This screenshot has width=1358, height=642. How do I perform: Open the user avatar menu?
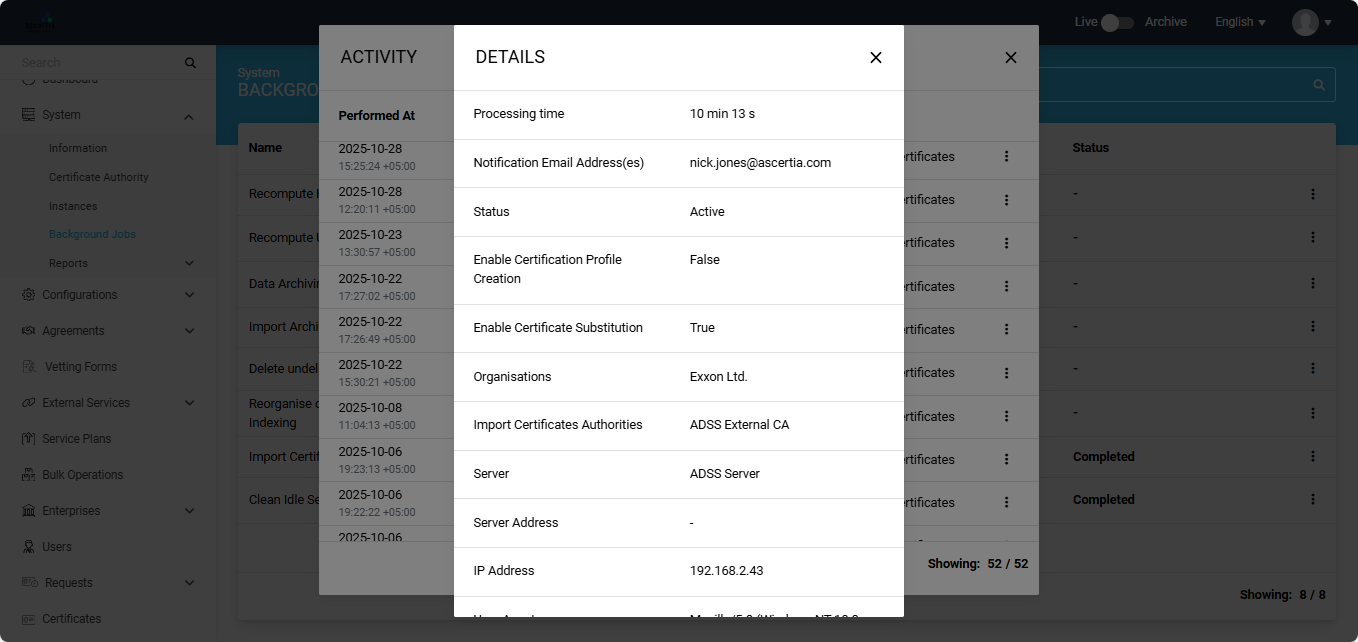coord(1311,22)
